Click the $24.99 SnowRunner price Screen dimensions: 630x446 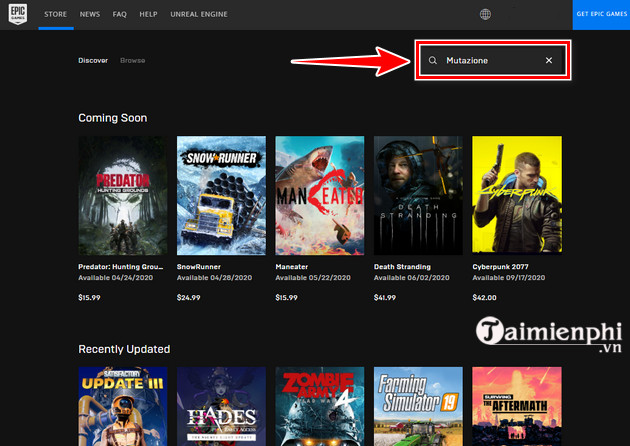(188, 298)
